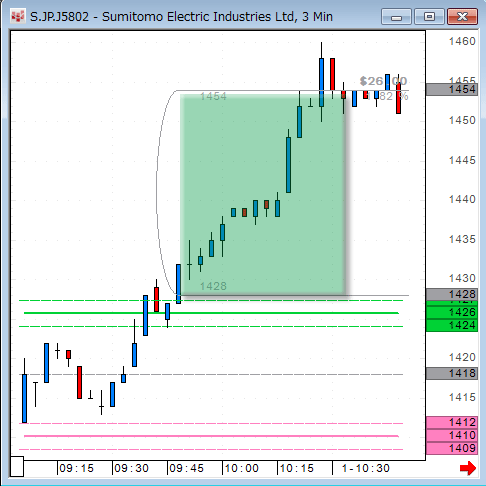Screen dimensions: 486x486
Task: Select the pink 1412 price label
Action: [x=452, y=423]
